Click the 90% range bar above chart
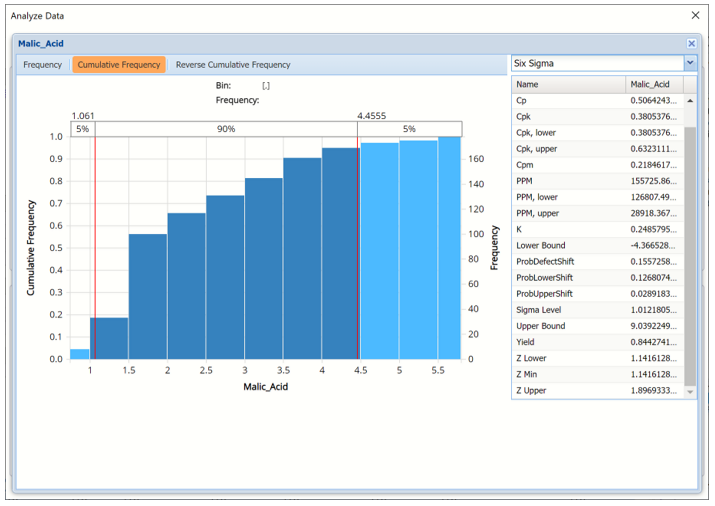This screenshot has width=715, height=506. click(x=227, y=129)
